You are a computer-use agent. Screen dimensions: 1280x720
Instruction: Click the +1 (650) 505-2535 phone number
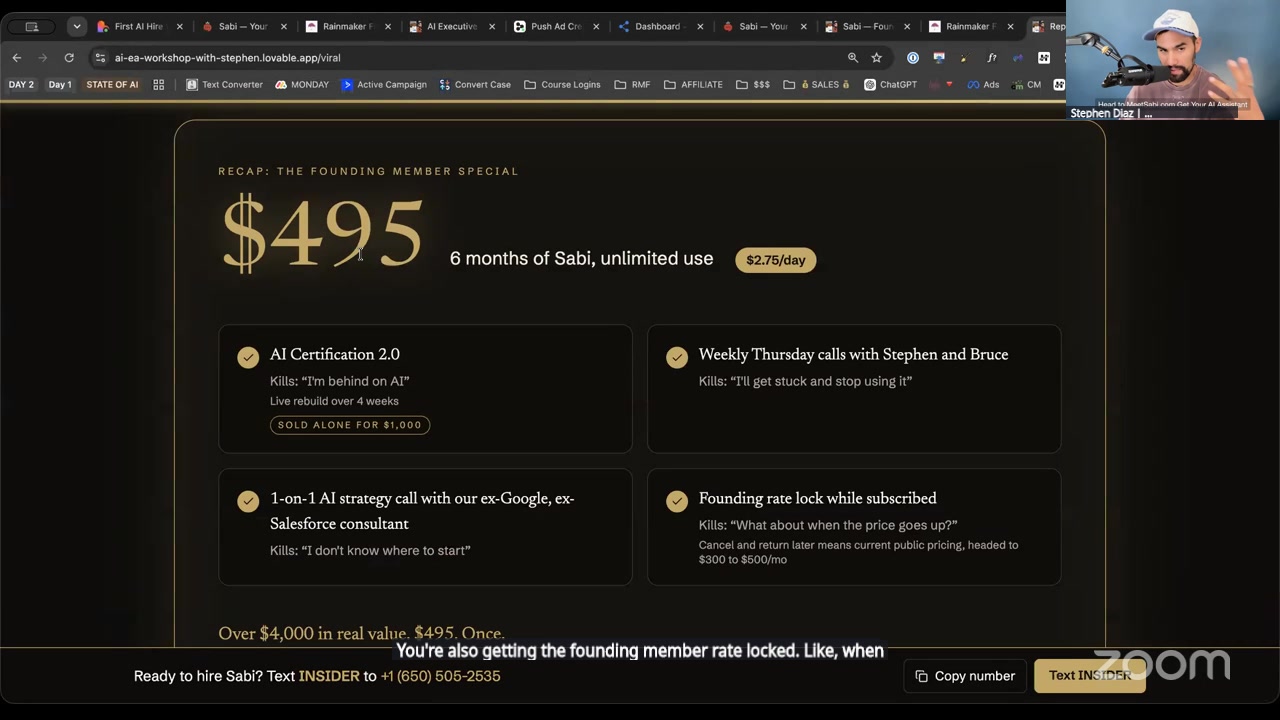click(440, 676)
